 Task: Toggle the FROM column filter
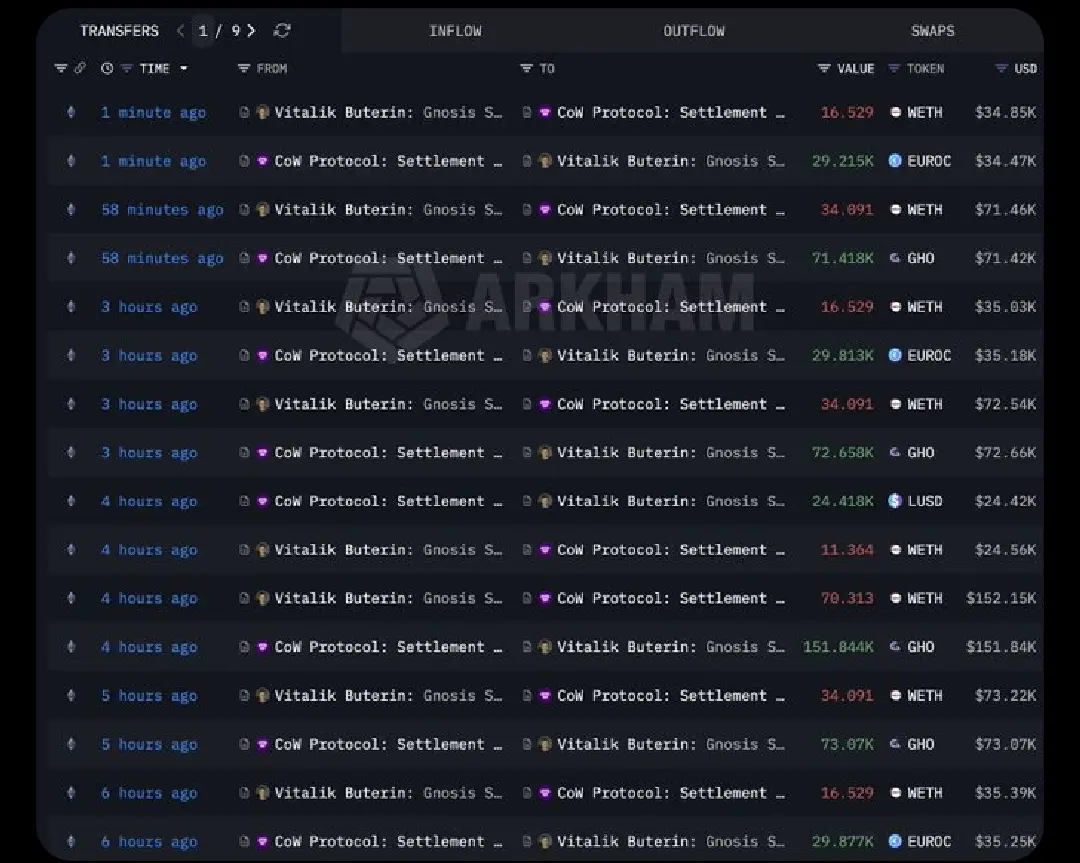pyautogui.click(x=244, y=69)
